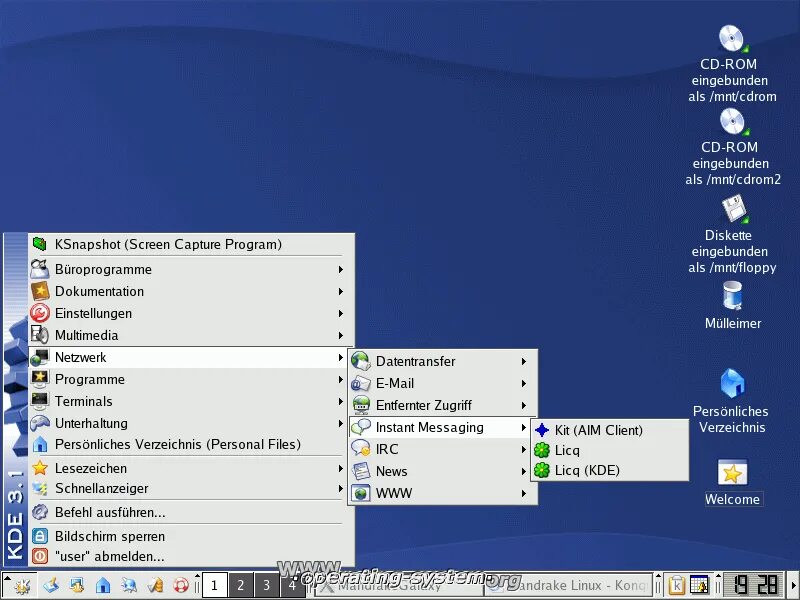
Task: Expand the Datentransfer submenu arrow
Action: (523, 361)
